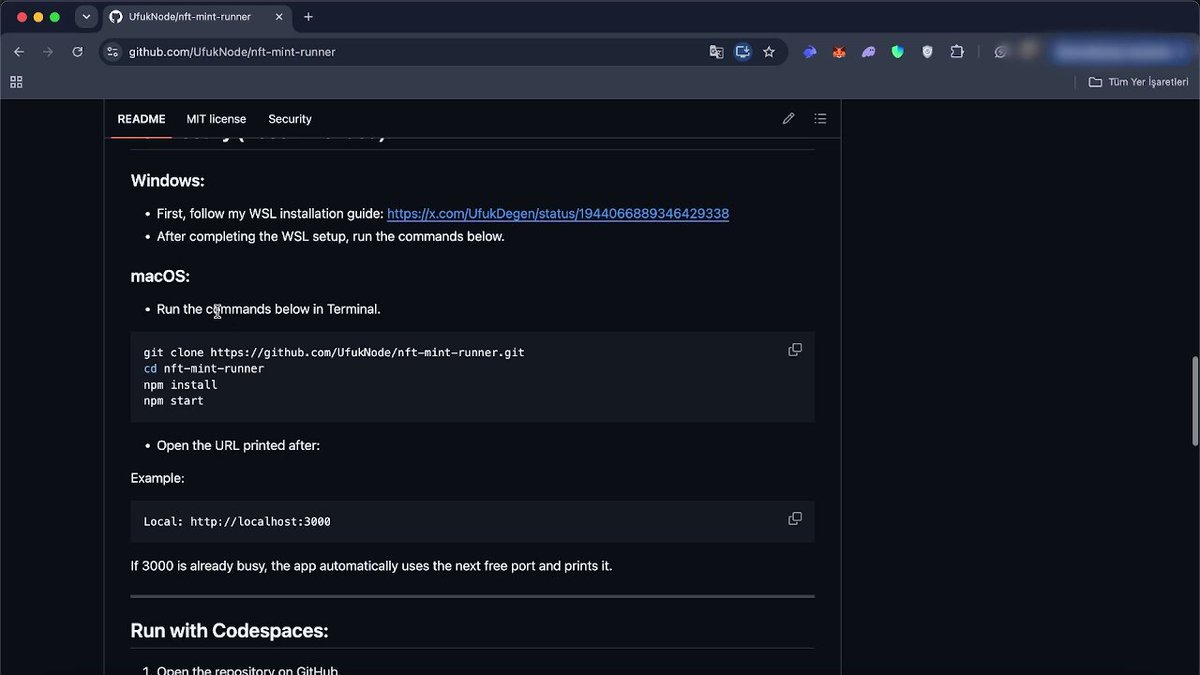Open the apps grid in bookmarks bar
This screenshot has height=675, width=1200.
click(x=16, y=82)
